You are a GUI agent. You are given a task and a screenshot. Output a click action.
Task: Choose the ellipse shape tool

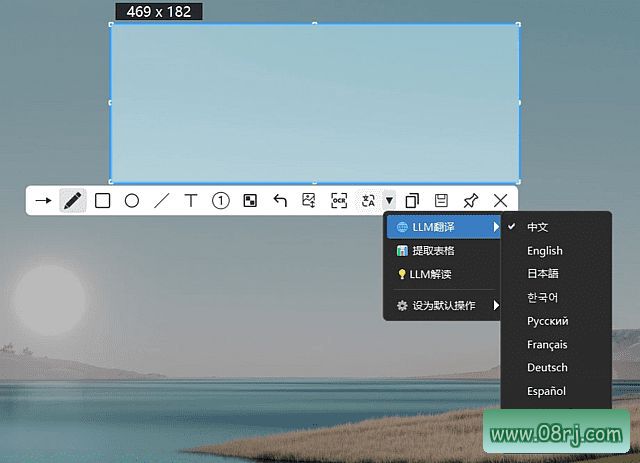pos(131,200)
